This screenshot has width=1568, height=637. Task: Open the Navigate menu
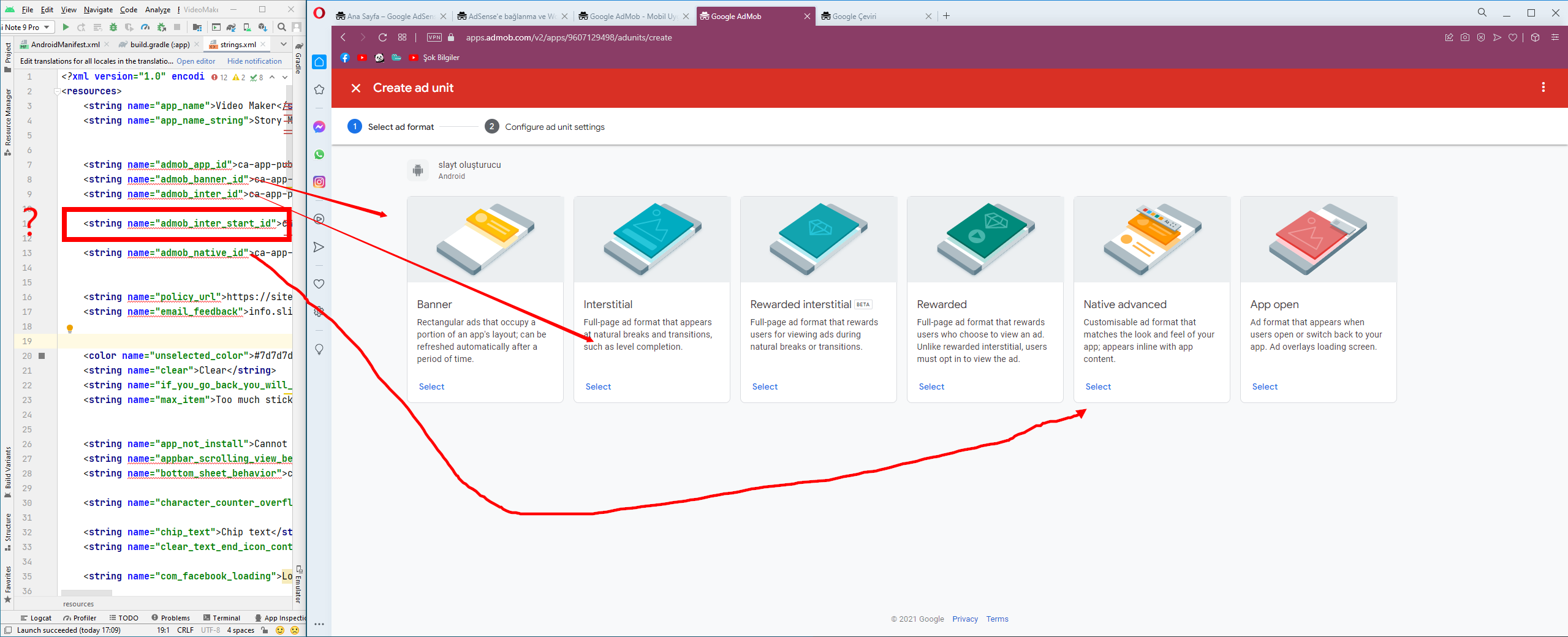pyautogui.click(x=98, y=10)
